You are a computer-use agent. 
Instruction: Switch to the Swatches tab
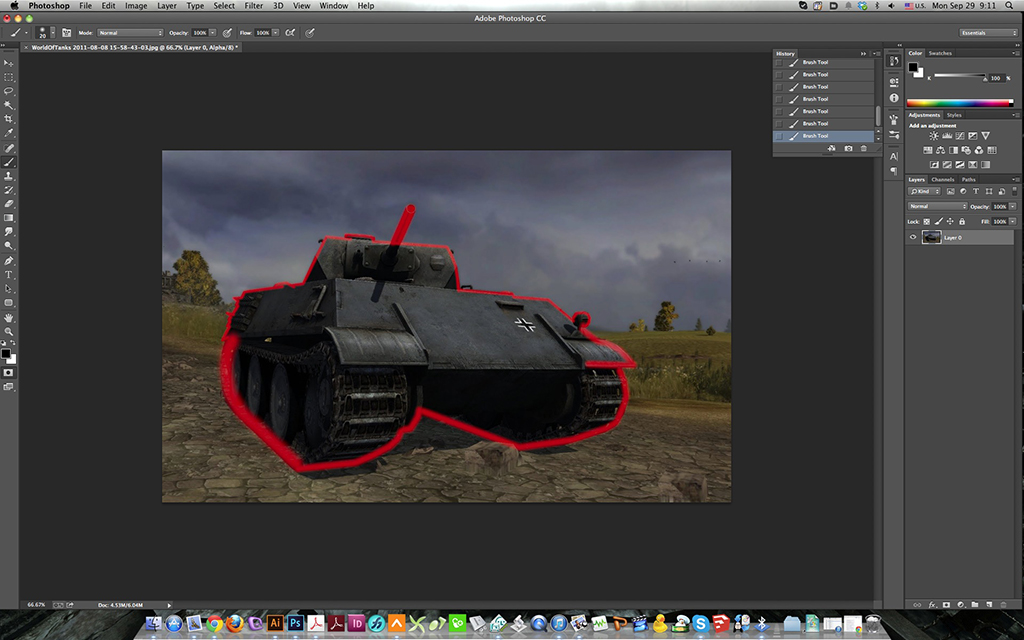(940, 53)
